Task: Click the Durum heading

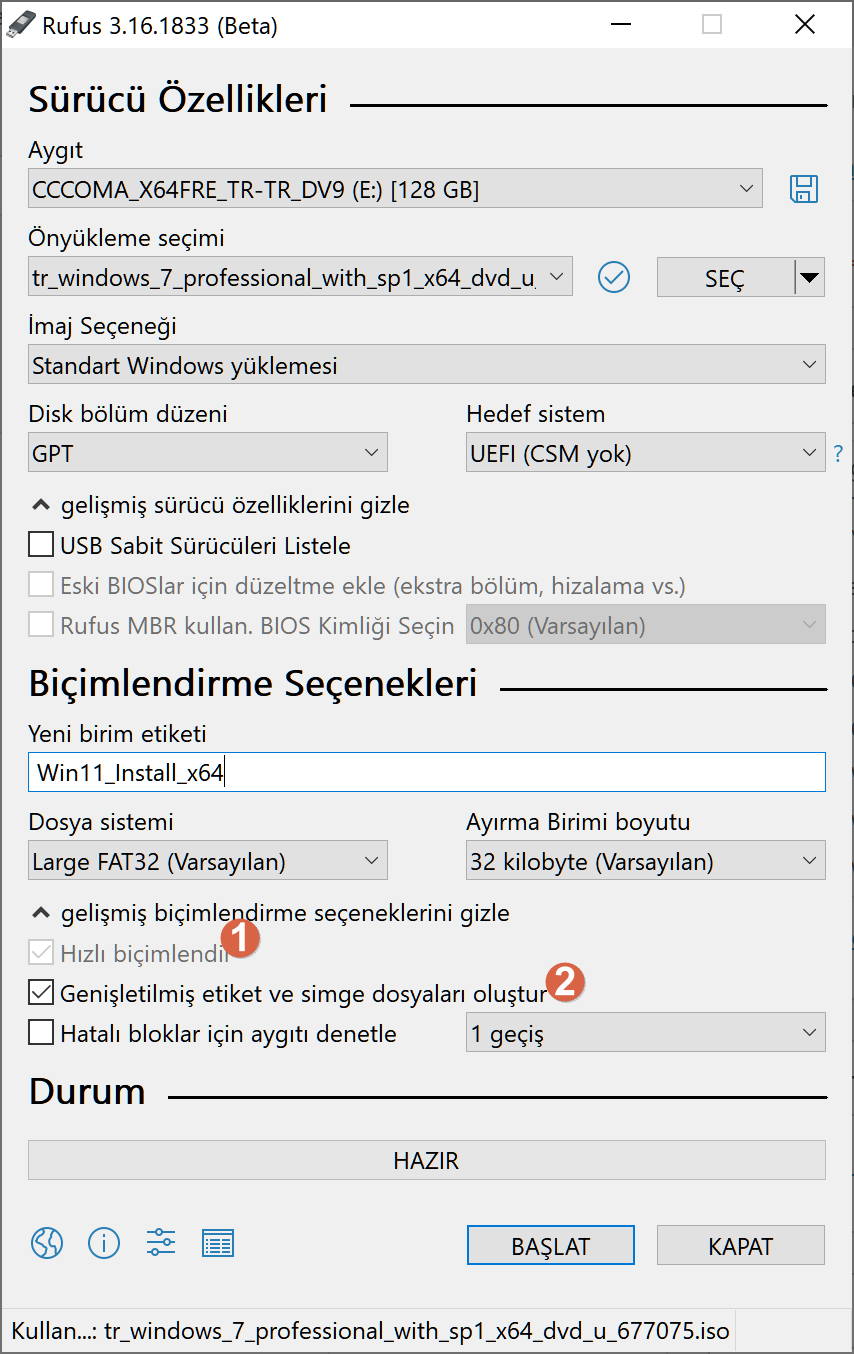Action: pos(88,1091)
